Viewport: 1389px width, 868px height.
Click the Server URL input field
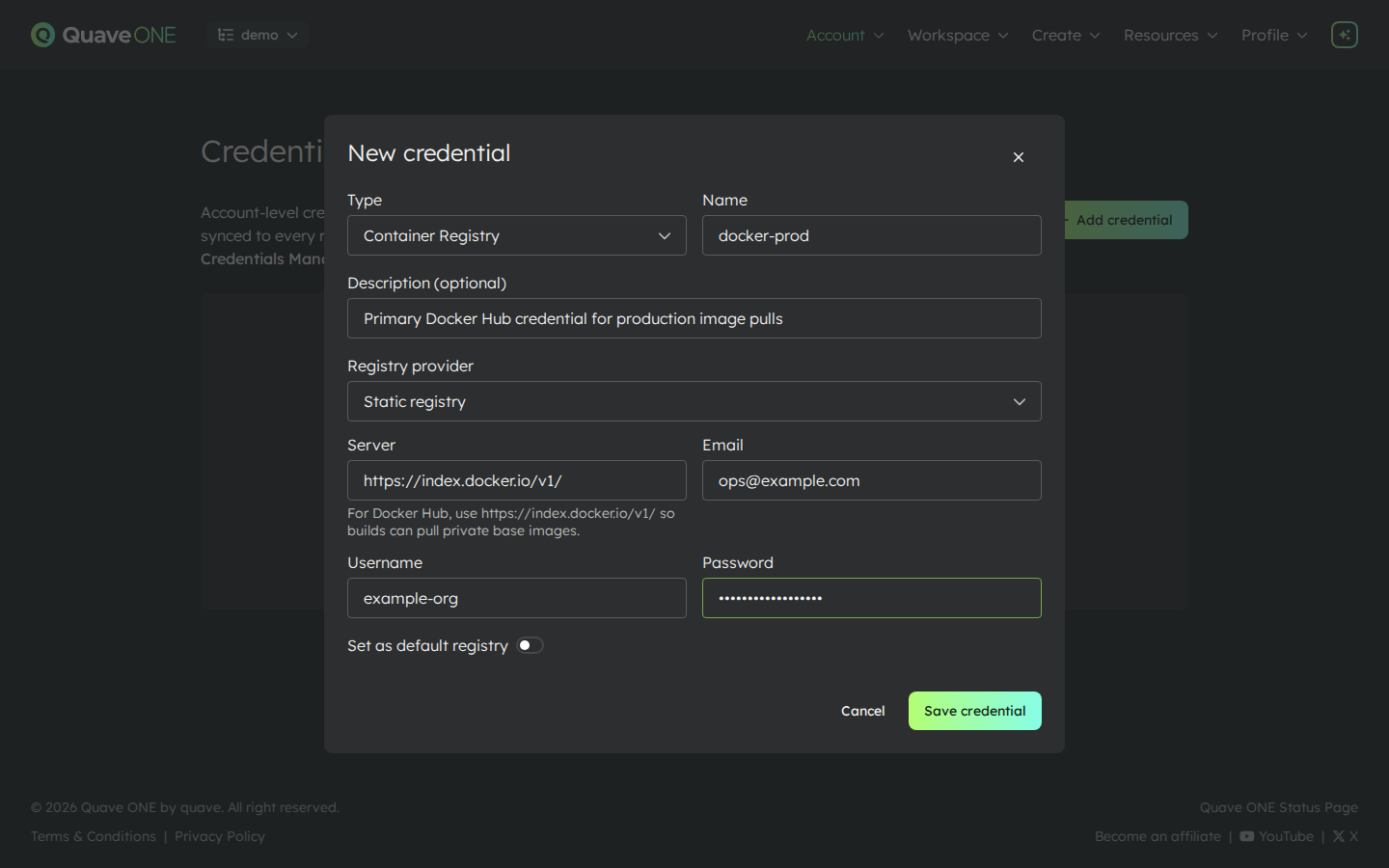[x=517, y=480]
